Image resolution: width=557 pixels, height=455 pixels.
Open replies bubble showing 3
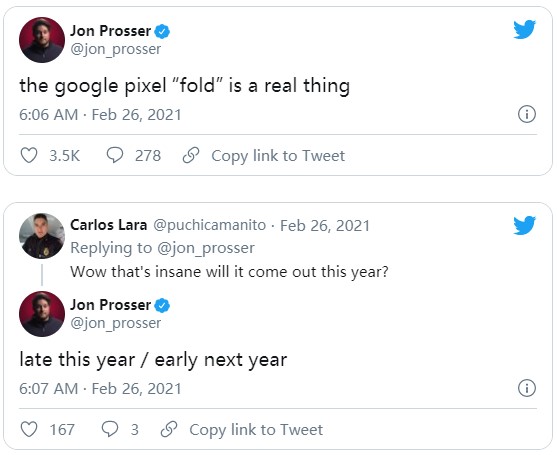coord(110,429)
